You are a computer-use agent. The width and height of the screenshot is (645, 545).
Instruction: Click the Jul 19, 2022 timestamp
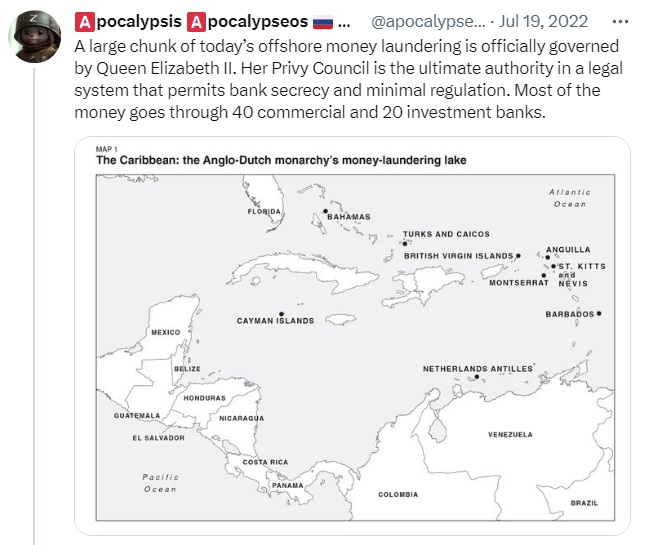point(543,21)
